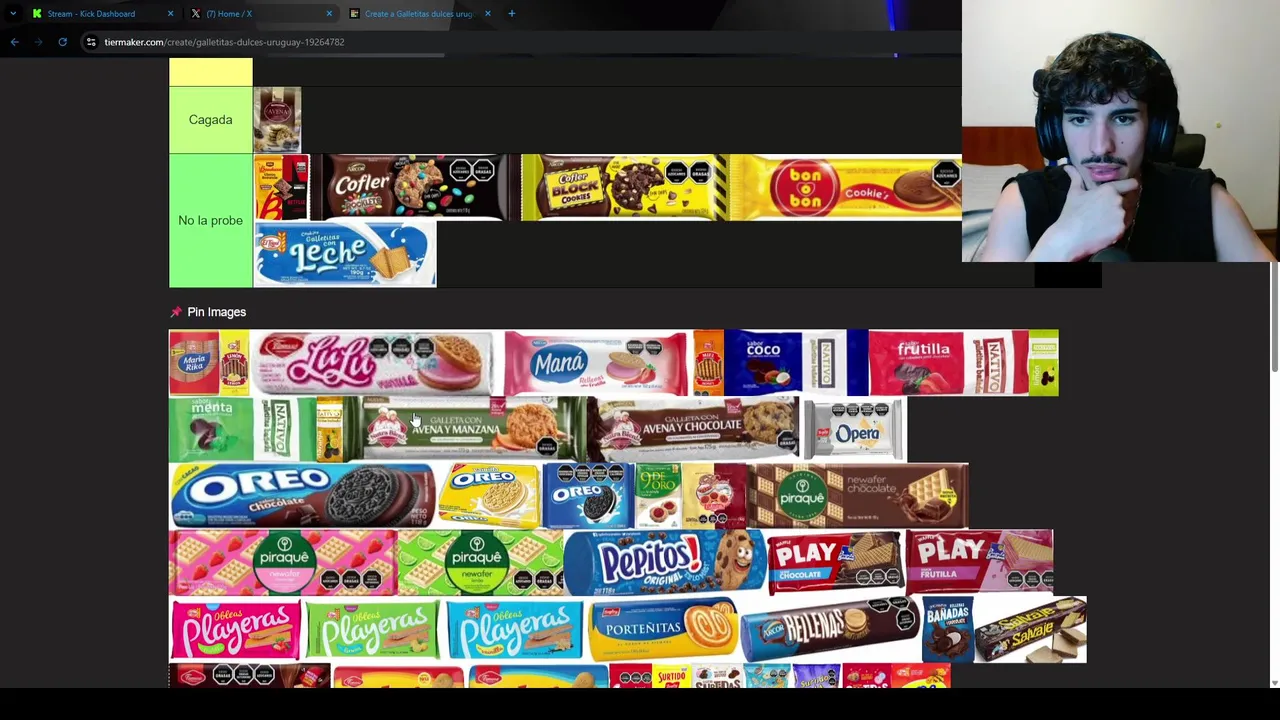Pick the green Piraquê lime newafer image
The image size is (1280, 720).
click(480, 563)
